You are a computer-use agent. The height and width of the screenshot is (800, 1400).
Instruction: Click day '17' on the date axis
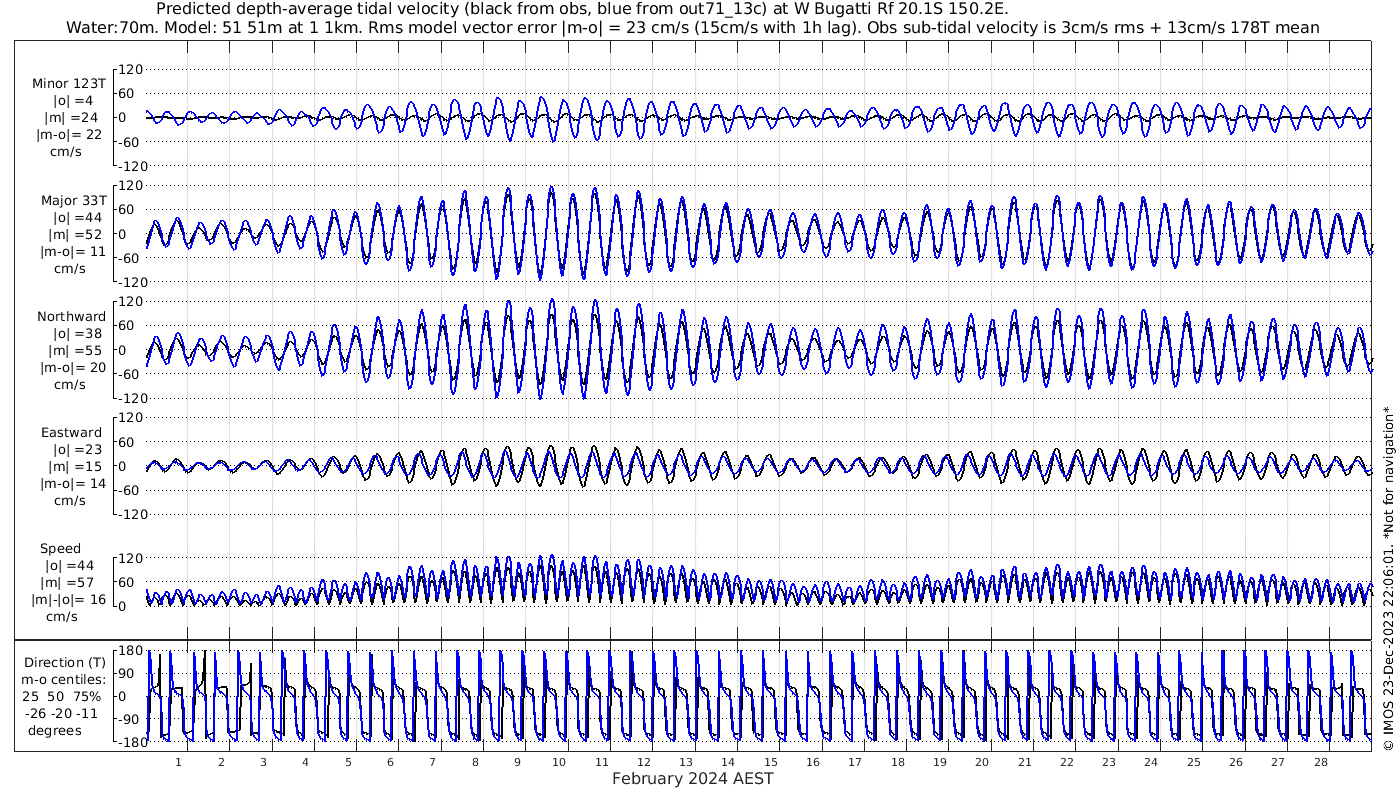[855, 762]
